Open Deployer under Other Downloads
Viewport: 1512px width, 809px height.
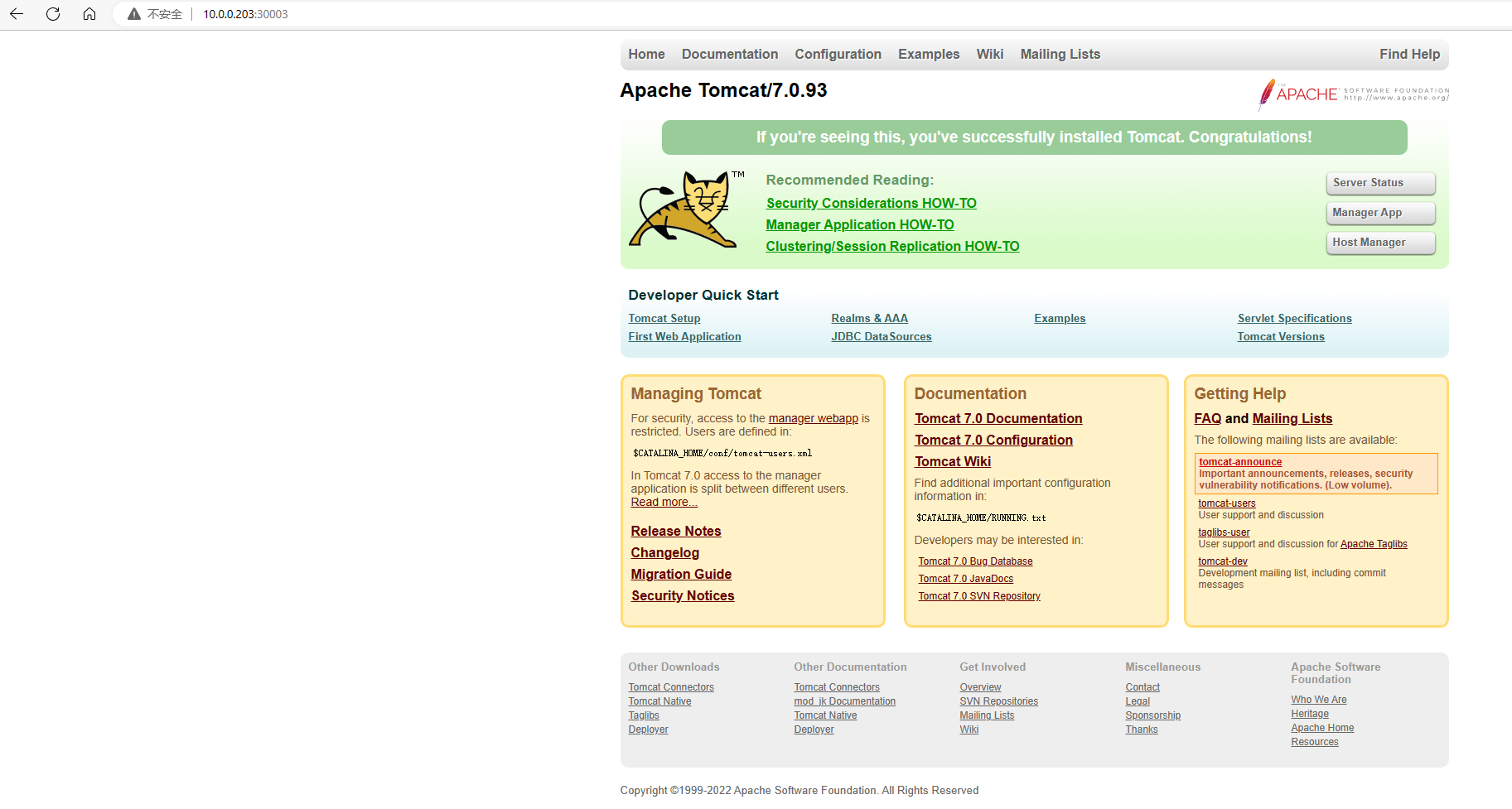648,730
